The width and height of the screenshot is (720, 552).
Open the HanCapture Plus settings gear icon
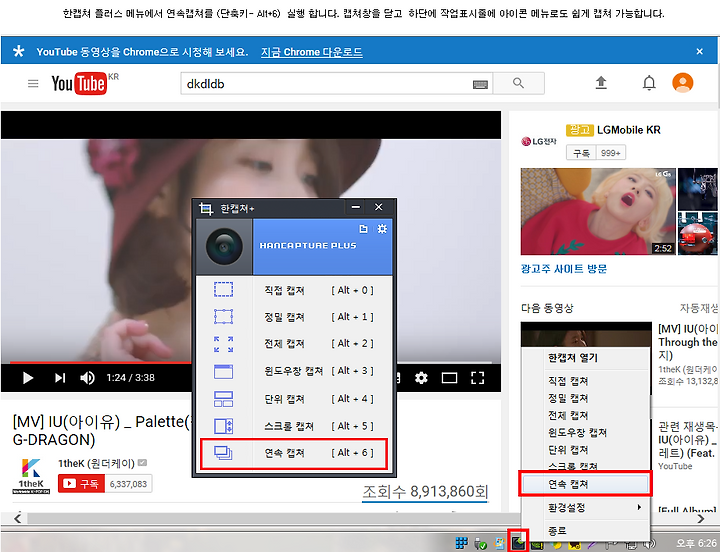pos(382,229)
